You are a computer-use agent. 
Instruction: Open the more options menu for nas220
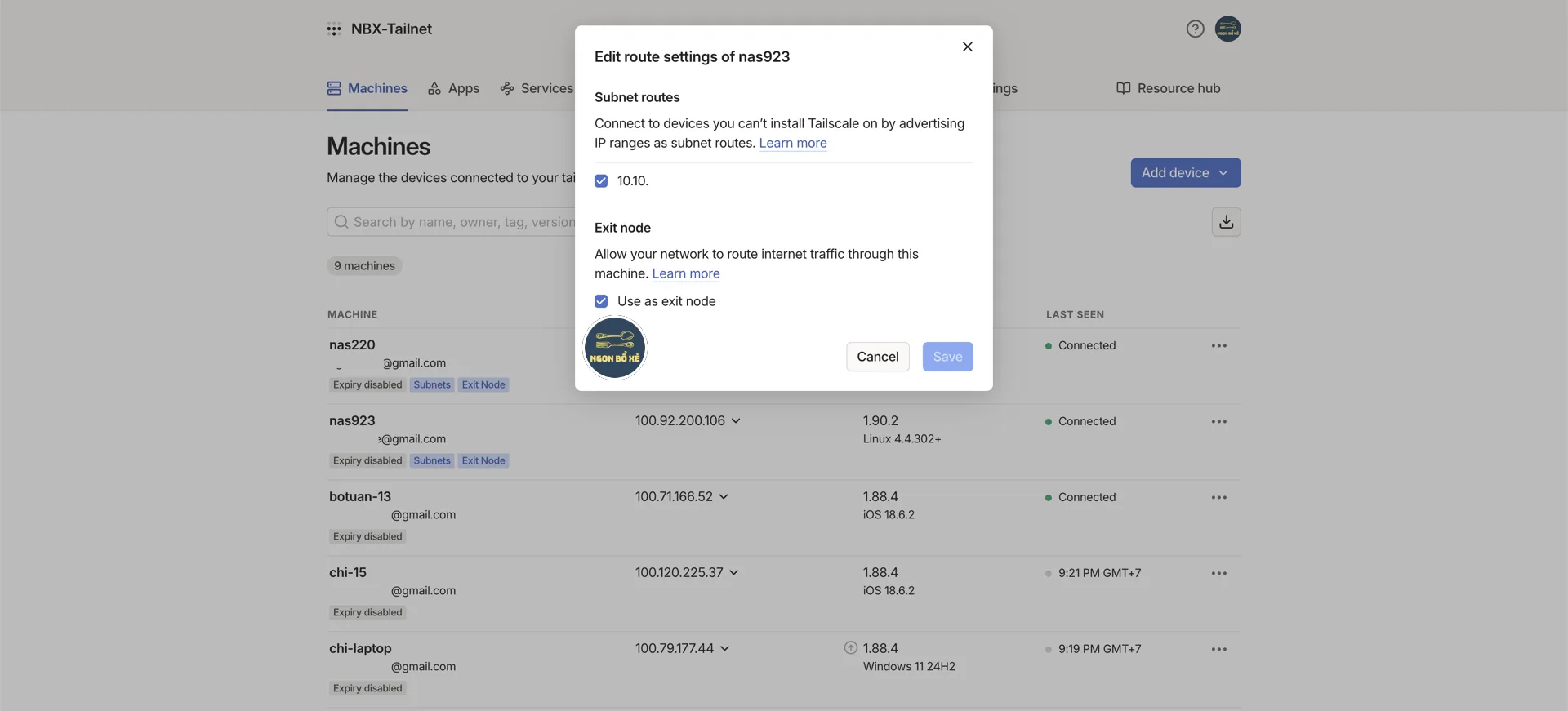coord(1218,346)
